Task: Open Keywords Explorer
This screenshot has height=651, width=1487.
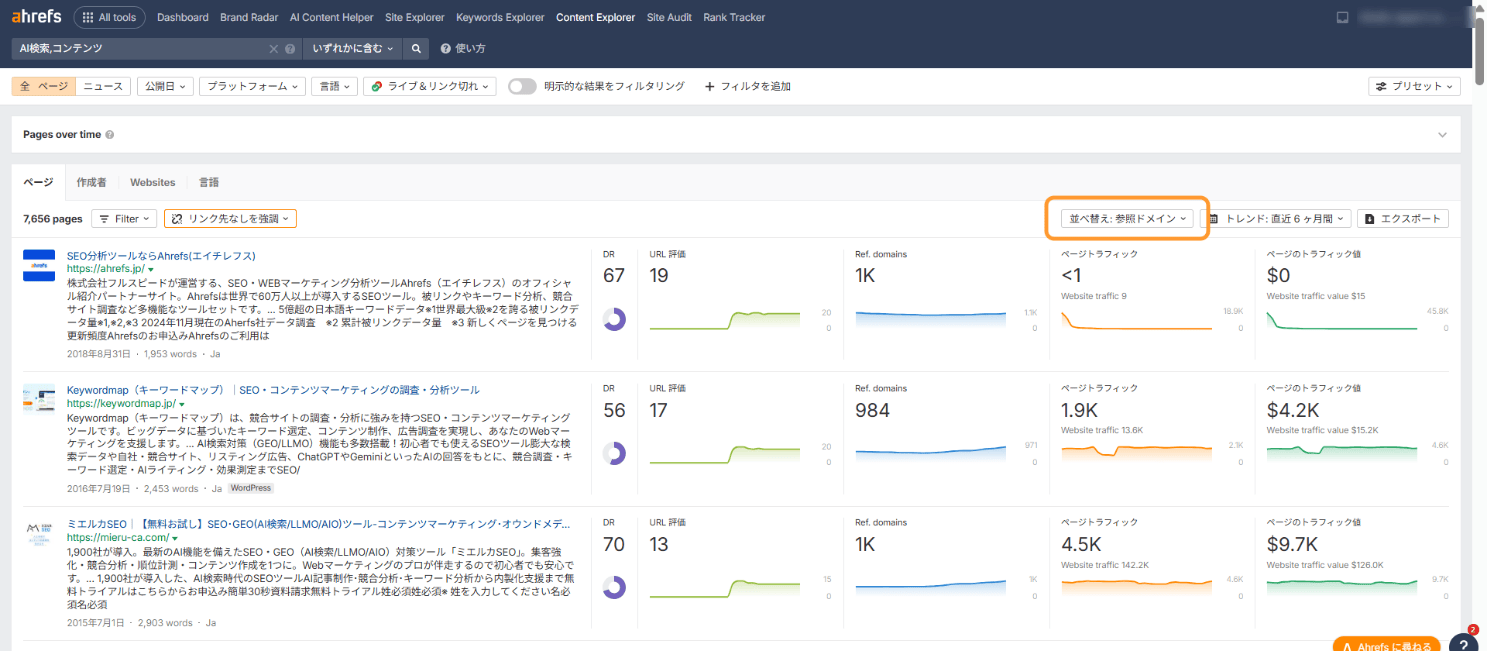Action: tap(500, 17)
